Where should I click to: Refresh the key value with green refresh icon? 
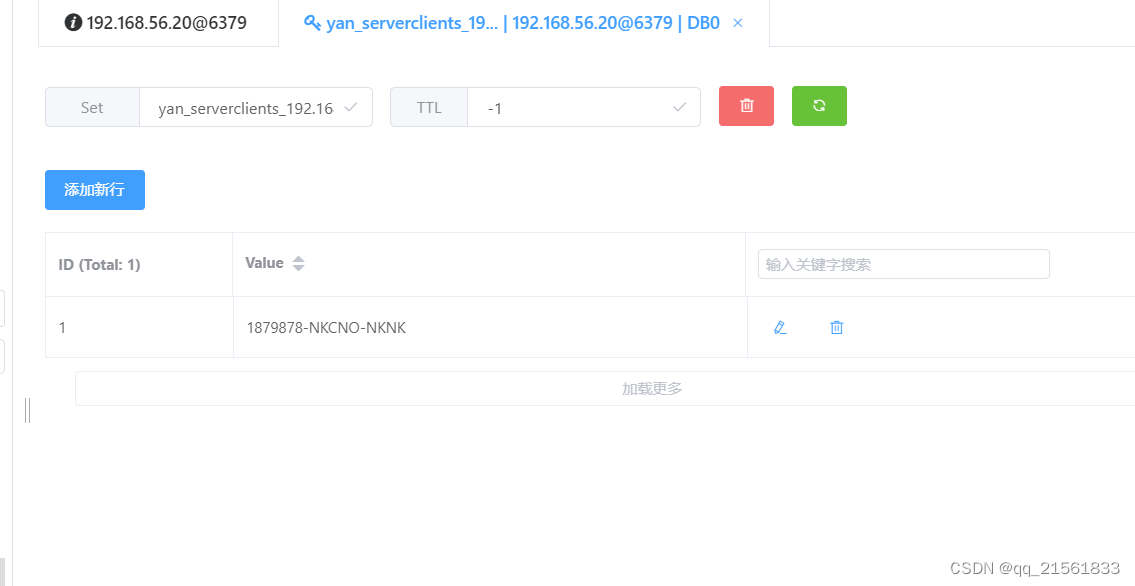pos(819,106)
